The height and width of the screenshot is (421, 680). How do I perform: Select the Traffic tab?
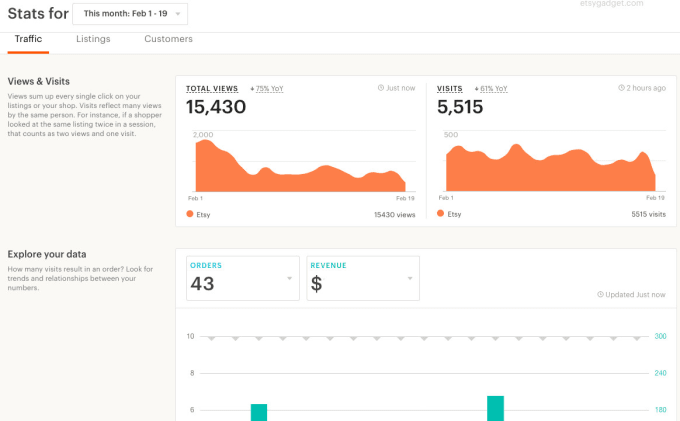pos(28,39)
